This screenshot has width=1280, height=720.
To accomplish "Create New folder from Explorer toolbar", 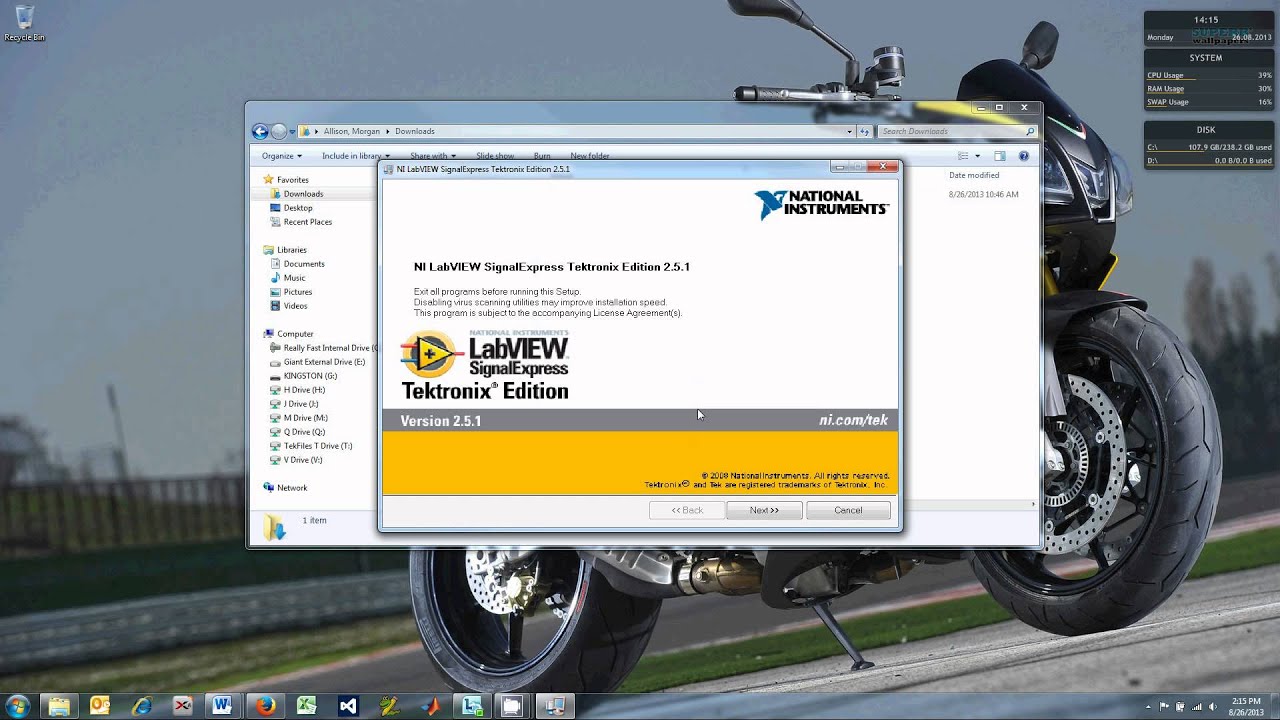I will (x=590, y=156).
